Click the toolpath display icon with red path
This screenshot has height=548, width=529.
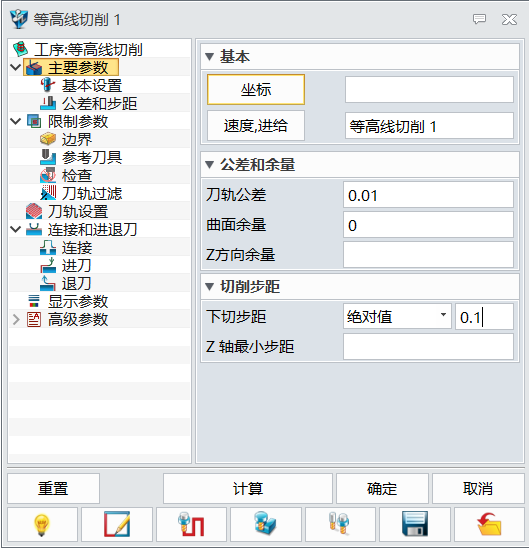click(x=191, y=524)
